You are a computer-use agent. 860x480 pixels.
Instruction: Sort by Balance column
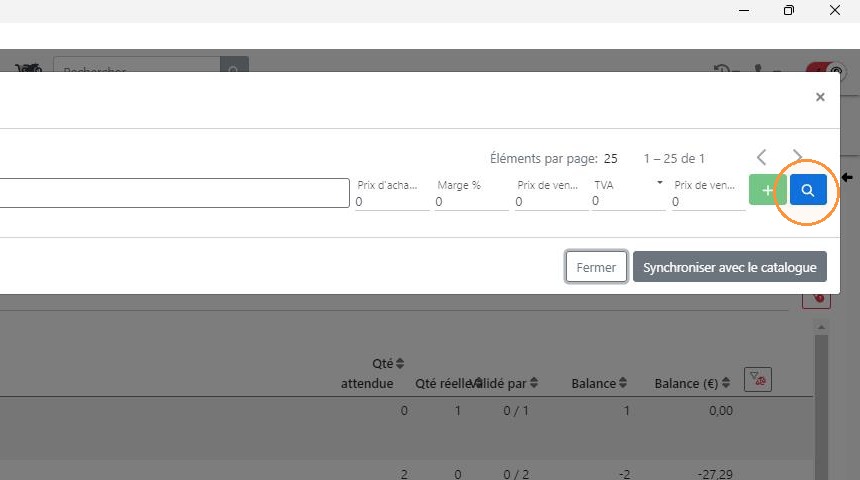pos(623,383)
